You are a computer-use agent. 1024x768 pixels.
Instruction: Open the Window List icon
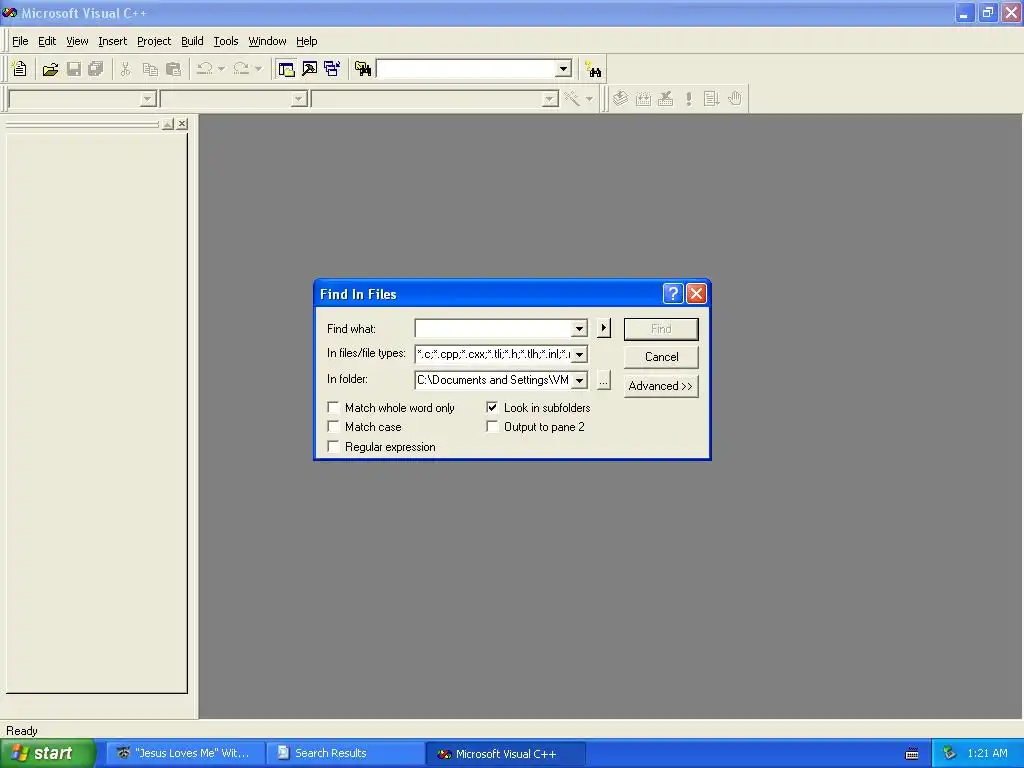coord(332,69)
